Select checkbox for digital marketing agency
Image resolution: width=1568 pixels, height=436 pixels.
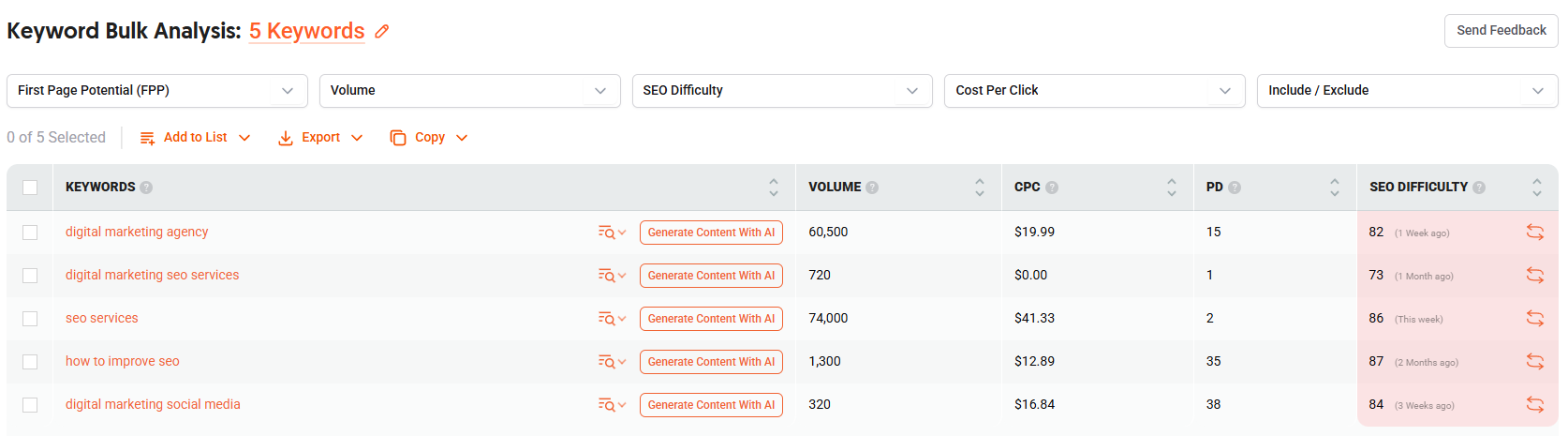30,233
